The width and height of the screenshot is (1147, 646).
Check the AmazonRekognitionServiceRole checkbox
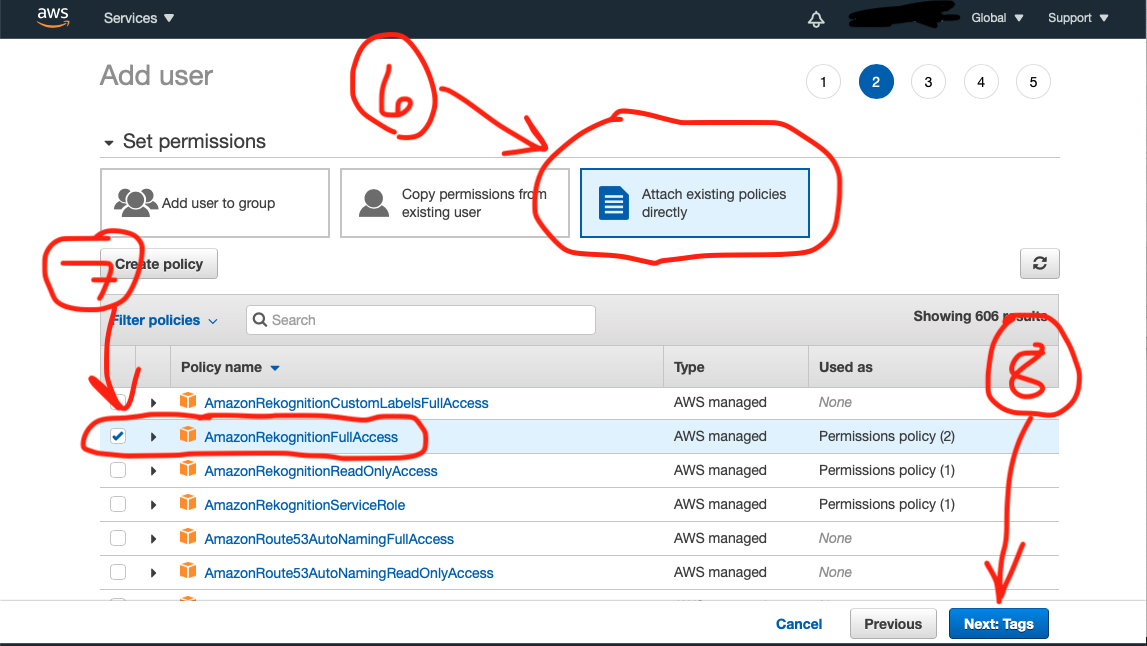[x=118, y=504]
